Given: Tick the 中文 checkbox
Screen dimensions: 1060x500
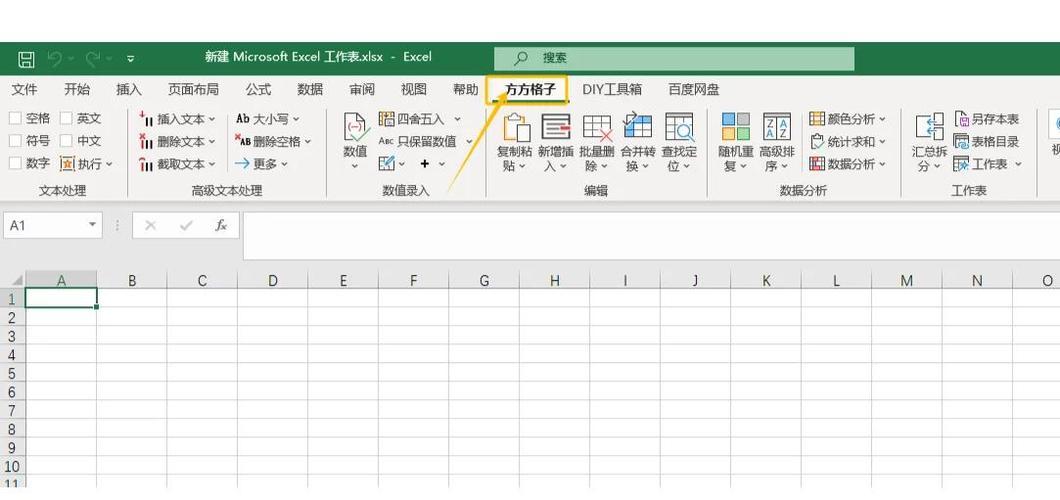Looking at the screenshot, I should pyautogui.click(x=66, y=141).
